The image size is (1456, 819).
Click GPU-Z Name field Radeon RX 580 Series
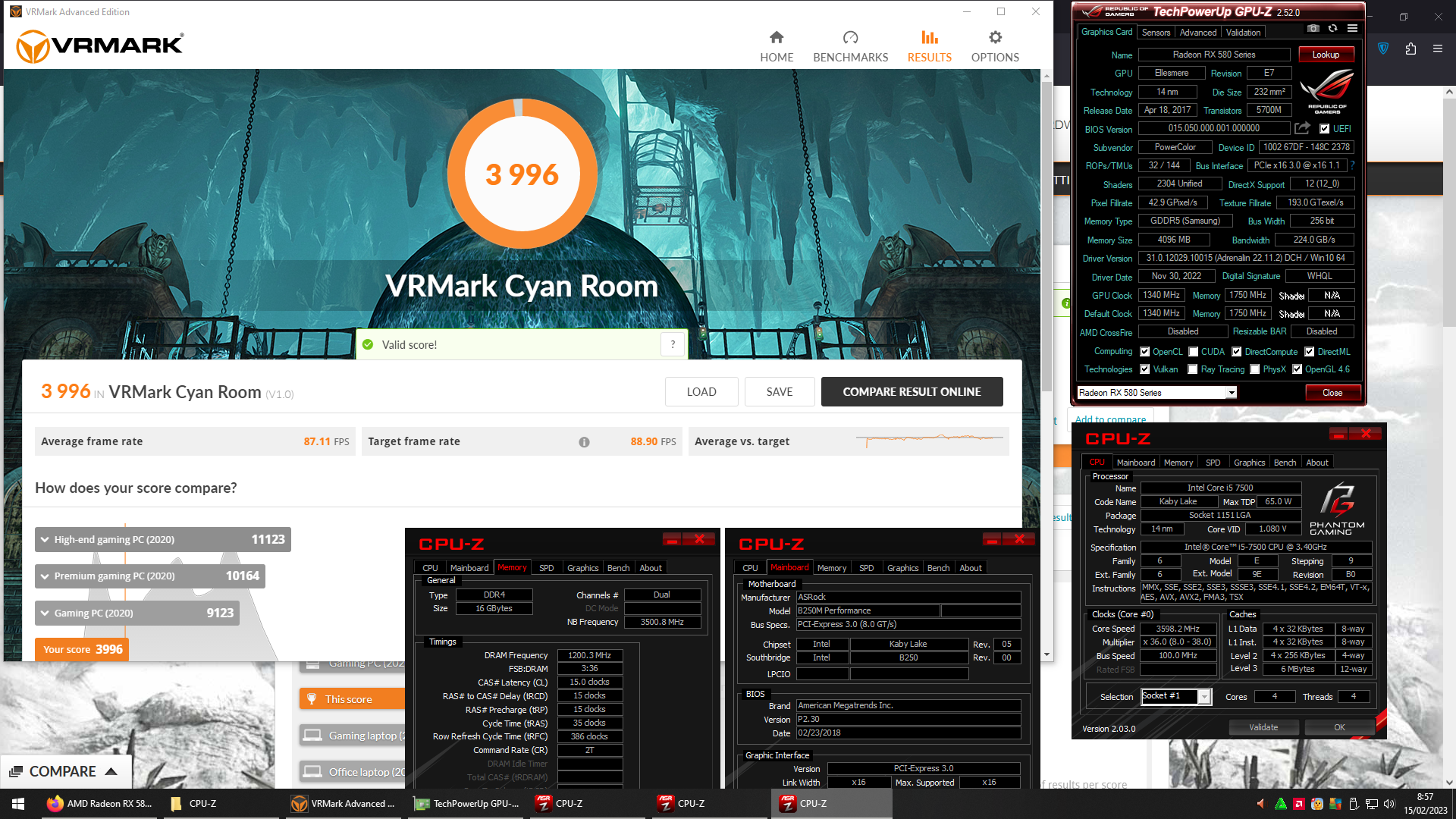coord(1213,55)
